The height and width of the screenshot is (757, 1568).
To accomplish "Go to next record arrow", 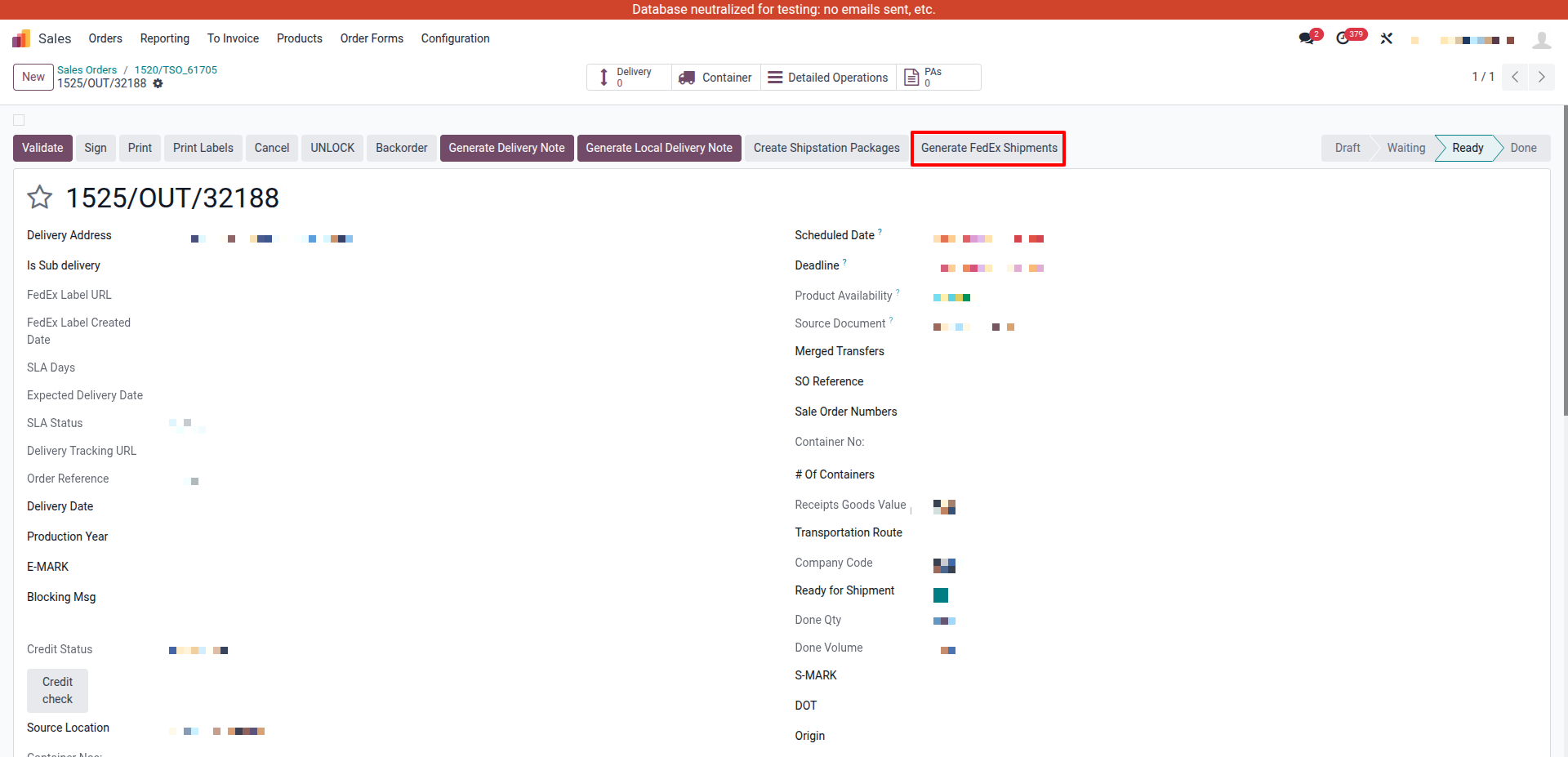I will pos(1542,77).
